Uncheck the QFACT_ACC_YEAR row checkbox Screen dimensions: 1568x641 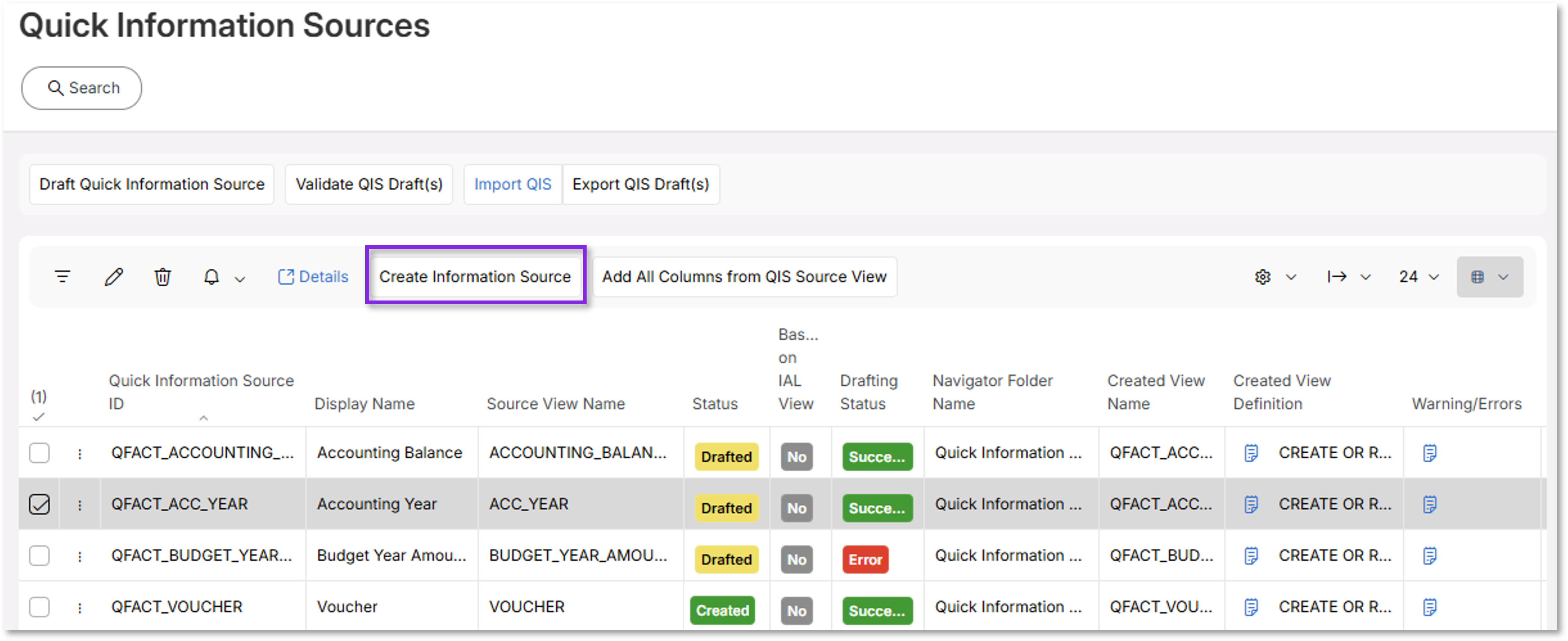click(40, 504)
